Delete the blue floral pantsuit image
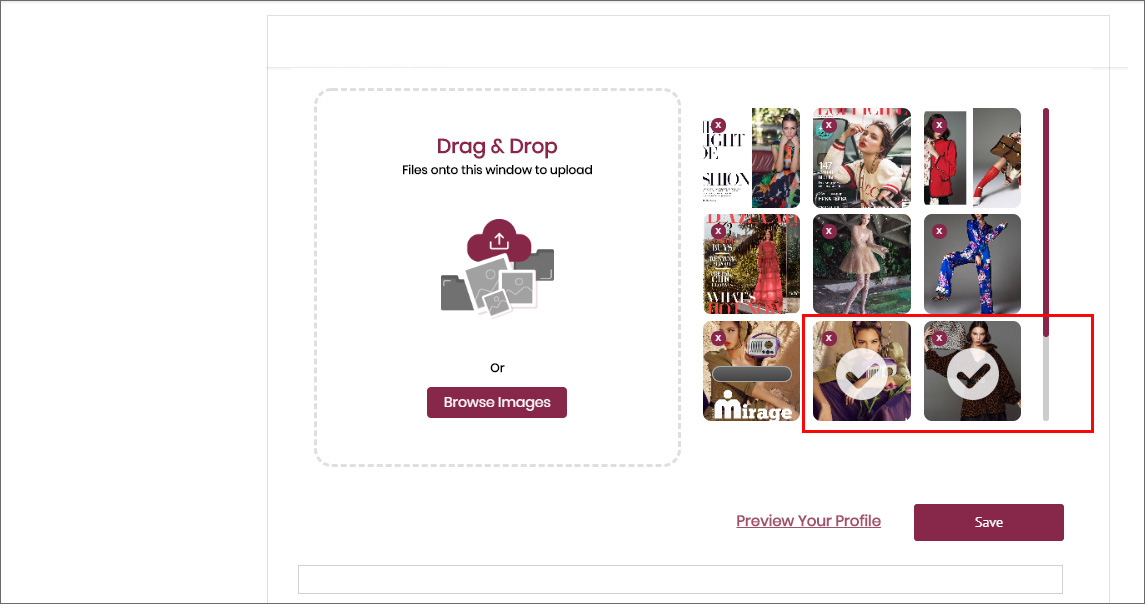Screen dimensions: 1145x604 coord(939,231)
